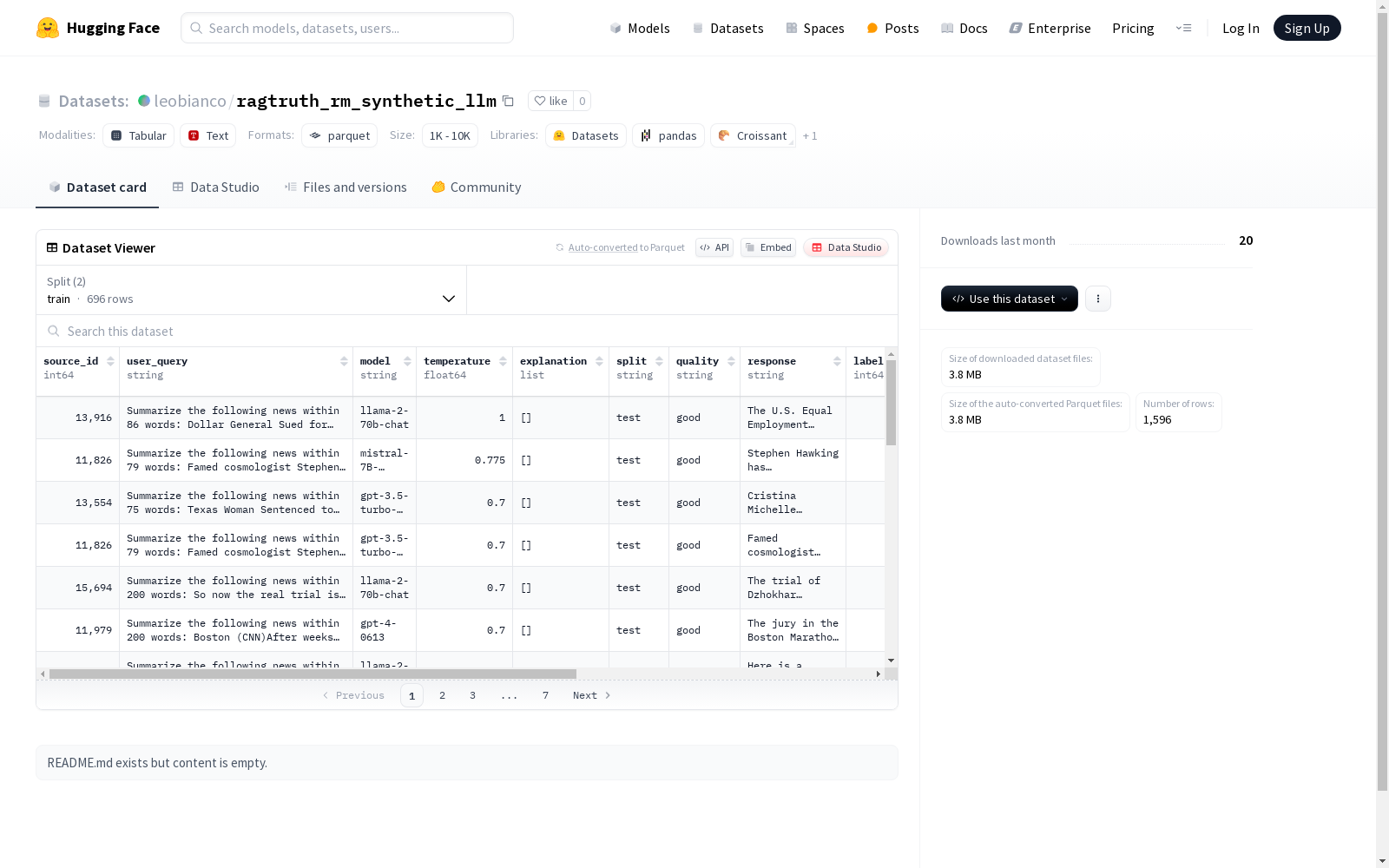Screen dimensions: 1389x868
Task: Select the Croissant library tag
Action: (753, 135)
